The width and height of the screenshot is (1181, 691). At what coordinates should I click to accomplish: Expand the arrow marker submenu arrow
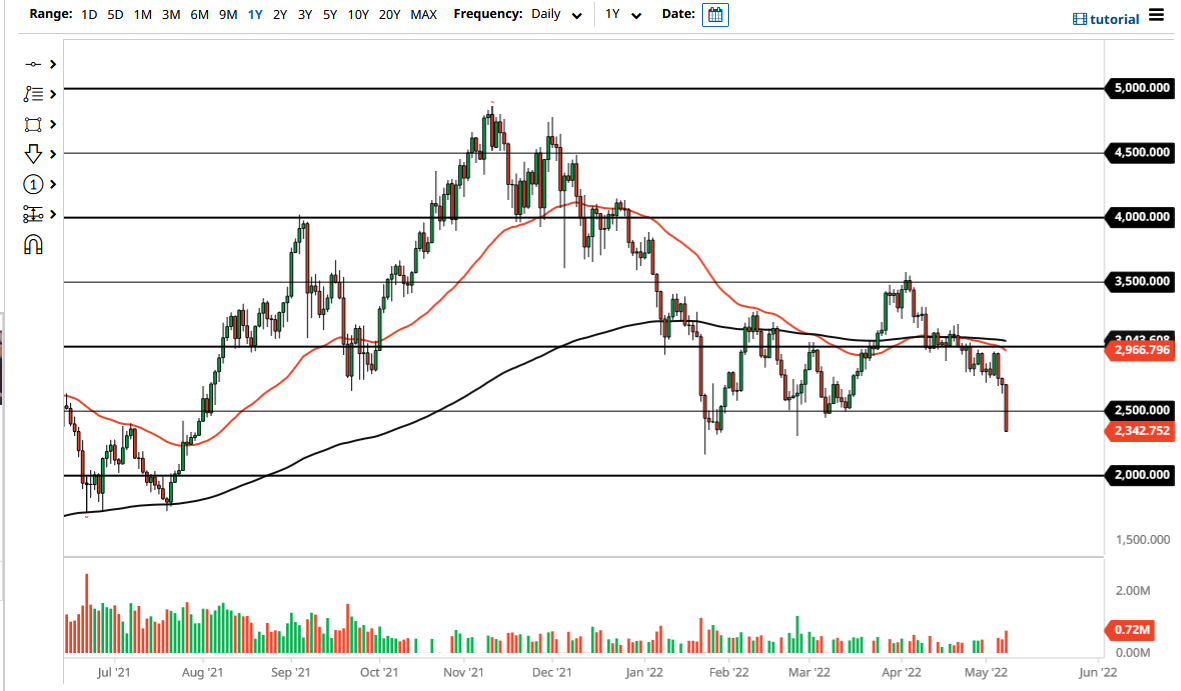tap(53, 154)
